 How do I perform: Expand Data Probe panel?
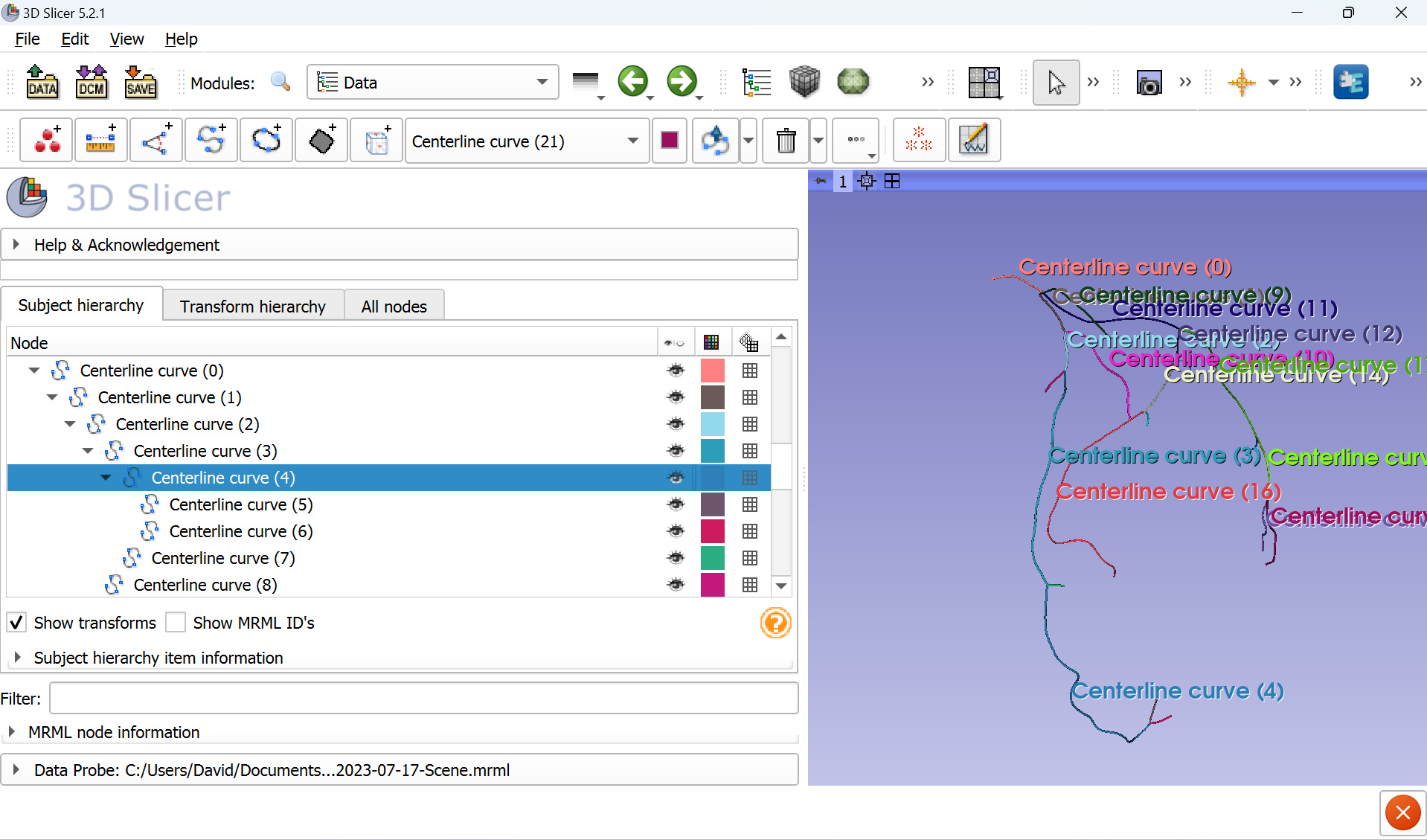(x=400, y=770)
